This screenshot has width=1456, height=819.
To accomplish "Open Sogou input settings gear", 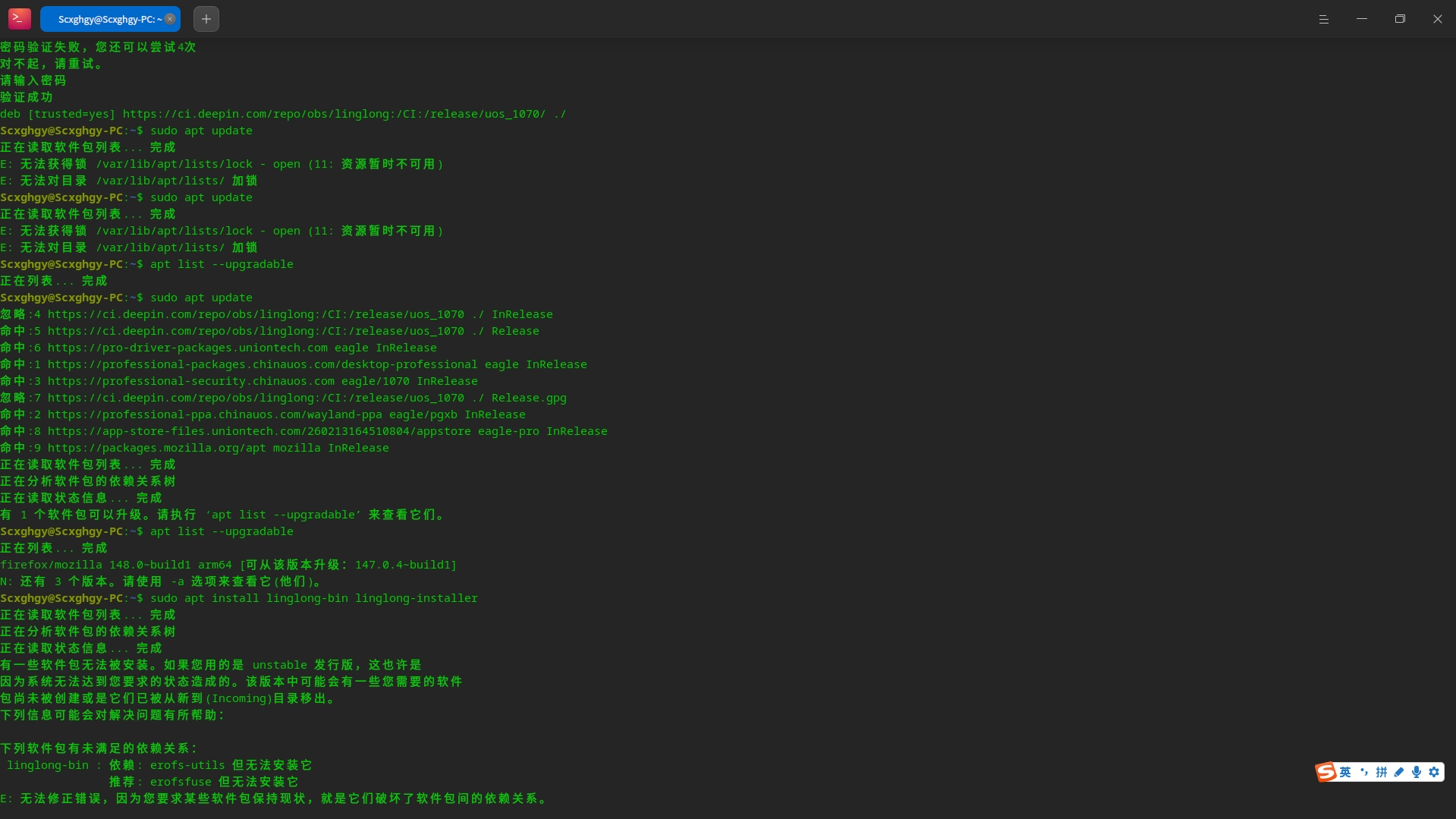I will [1434, 772].
